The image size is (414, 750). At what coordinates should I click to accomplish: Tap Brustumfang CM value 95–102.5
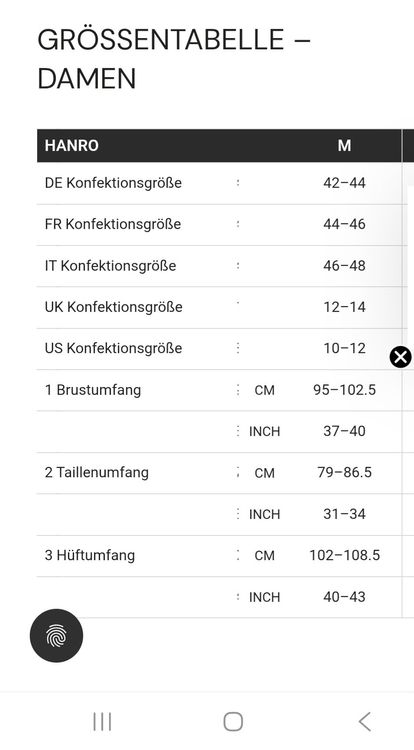tap(344, 390)
